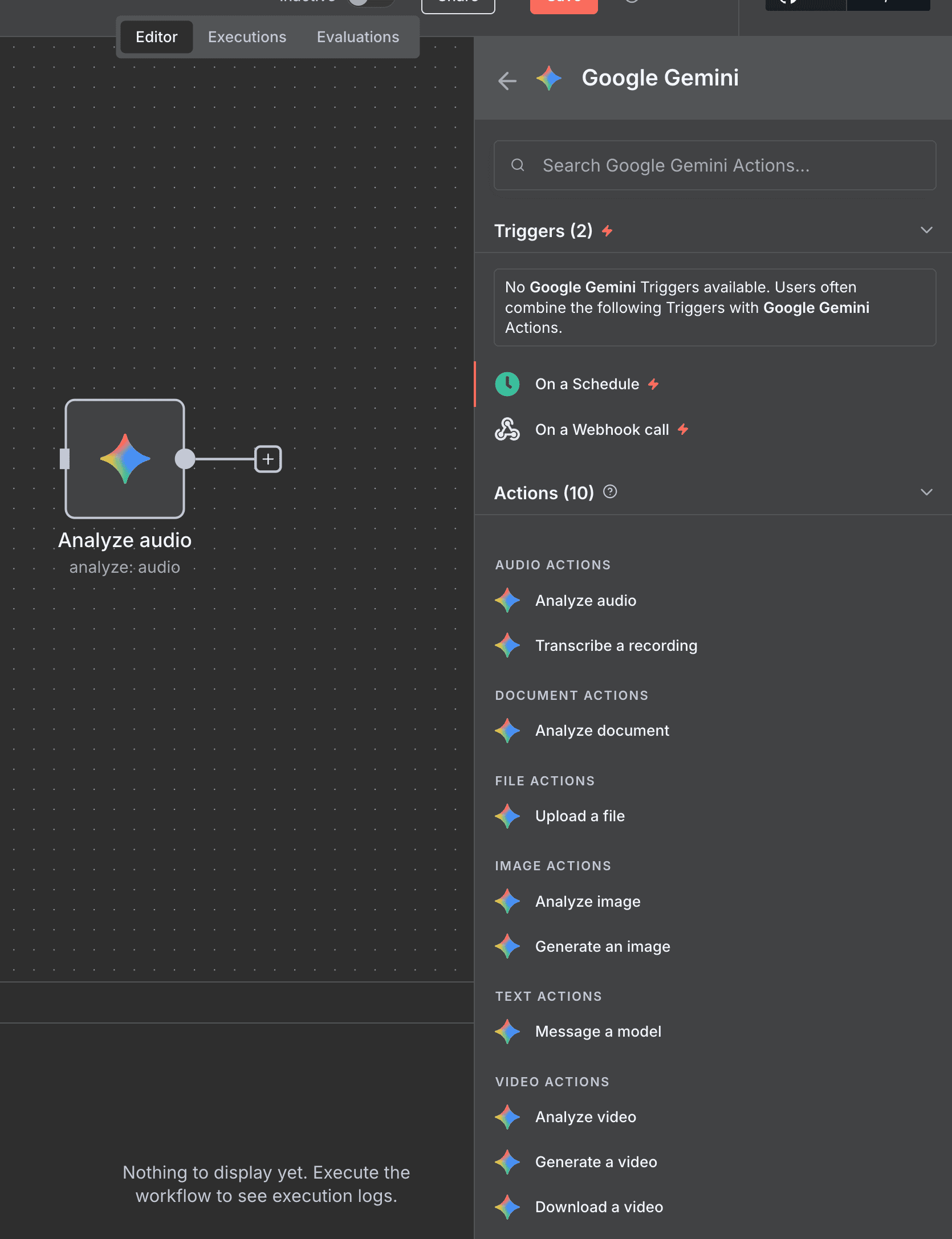
Task: Switch to the Executions tab
Action: click(246, 36)
